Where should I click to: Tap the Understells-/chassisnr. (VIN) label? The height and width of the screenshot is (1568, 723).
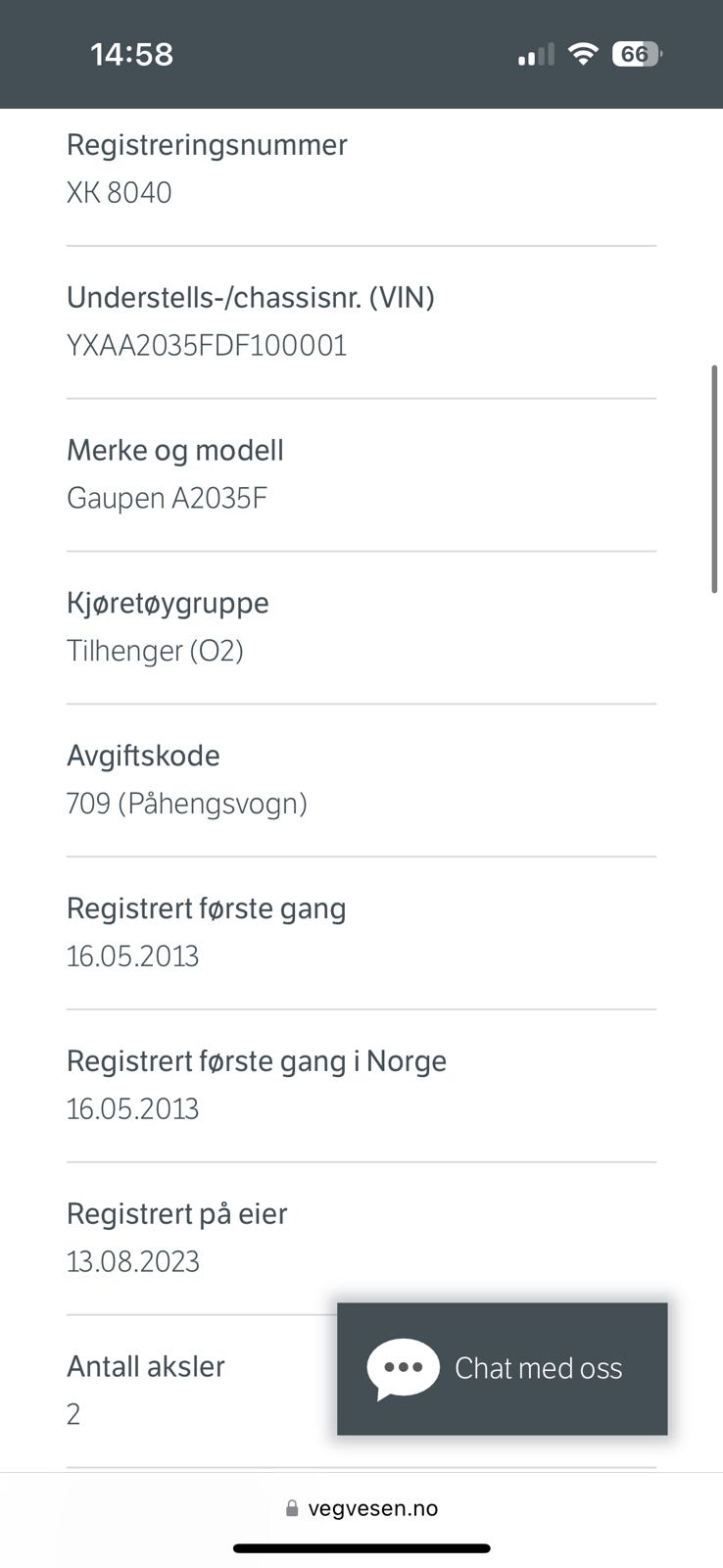pyautogui.click(x=251, y=297)
